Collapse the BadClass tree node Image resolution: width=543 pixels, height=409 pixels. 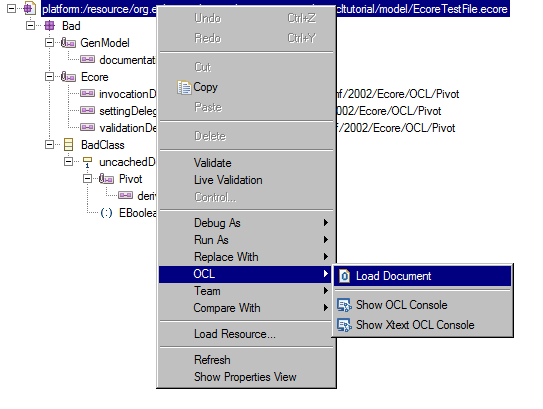(50, 144)
